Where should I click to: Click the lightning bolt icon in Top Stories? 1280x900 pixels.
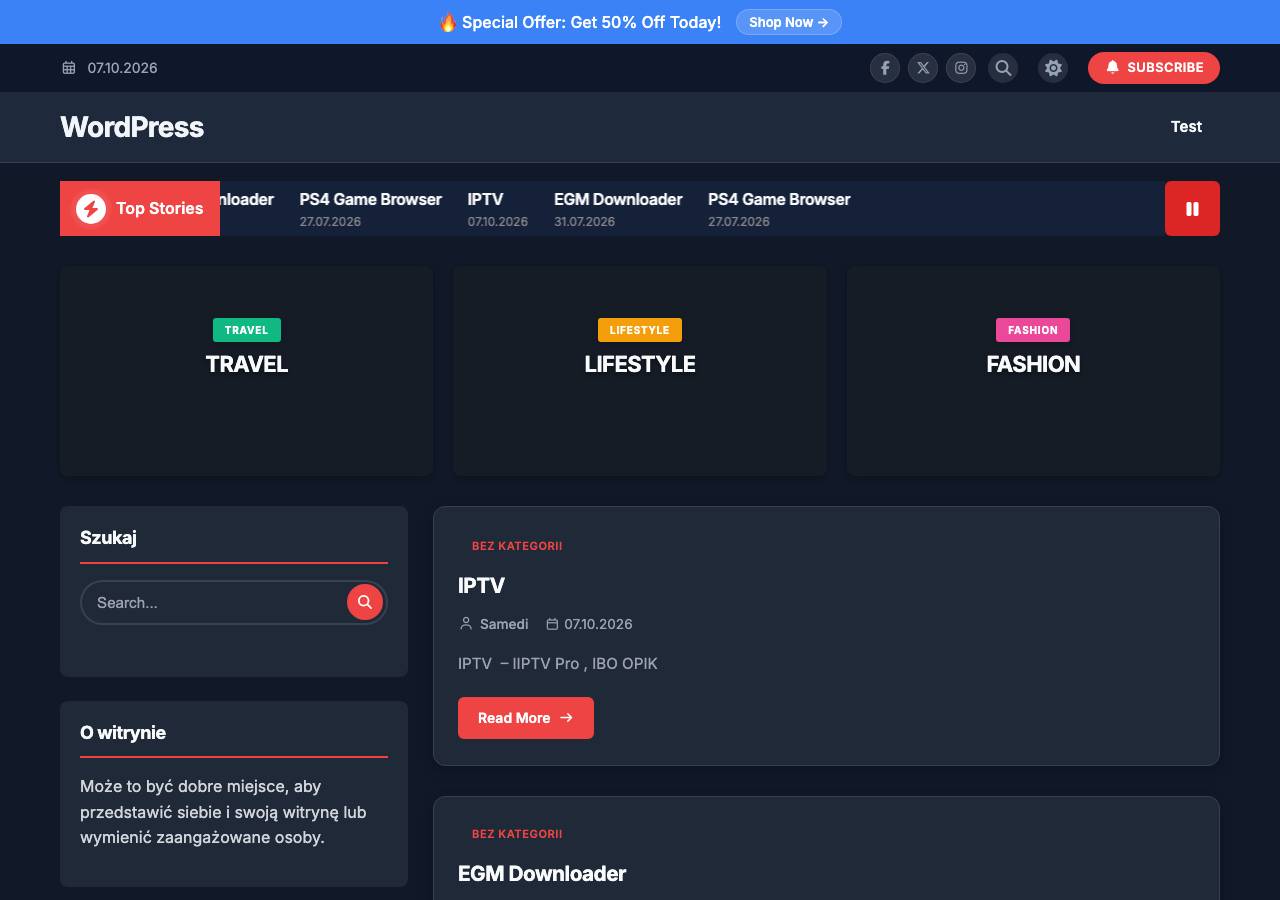[91, 209]
